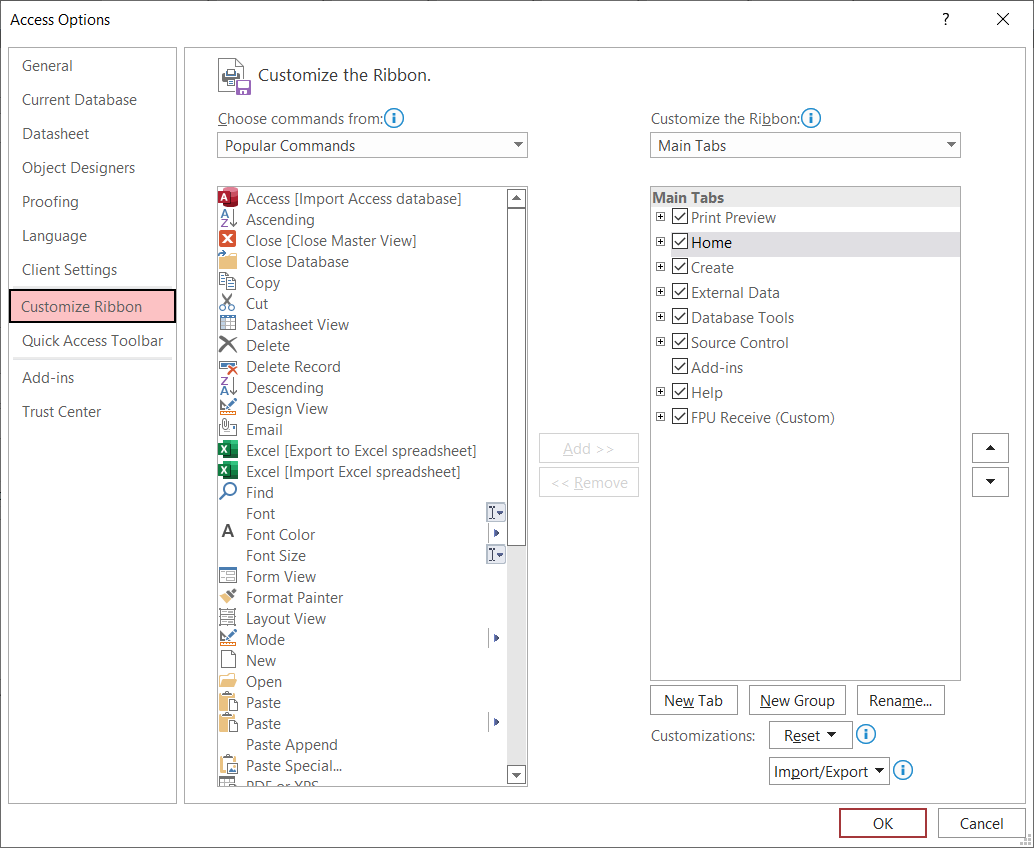Click the commands list vertical scrollbar track
Image resolution: width=1034 pixels, height=848 pixels.
[517, 650]
